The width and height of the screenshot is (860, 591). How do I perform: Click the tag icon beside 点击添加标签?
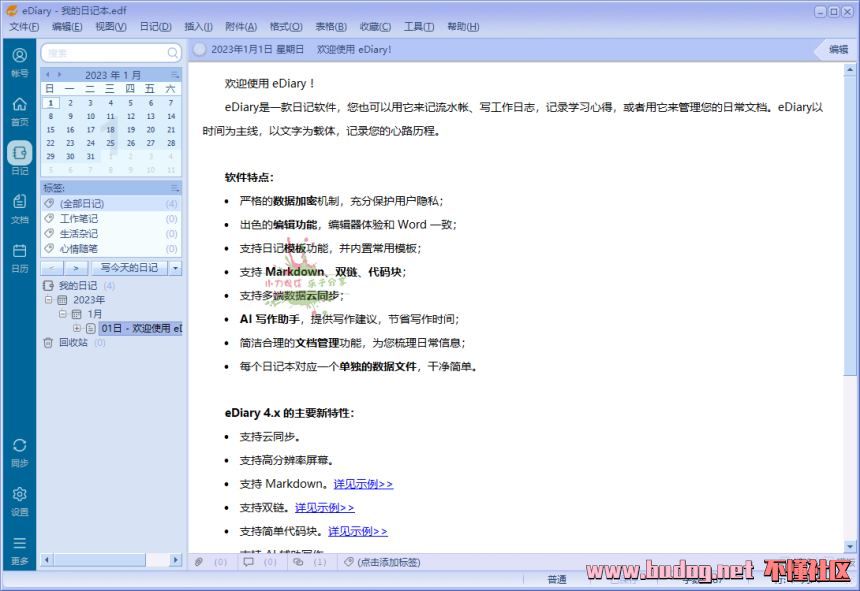tap(348, 562)
